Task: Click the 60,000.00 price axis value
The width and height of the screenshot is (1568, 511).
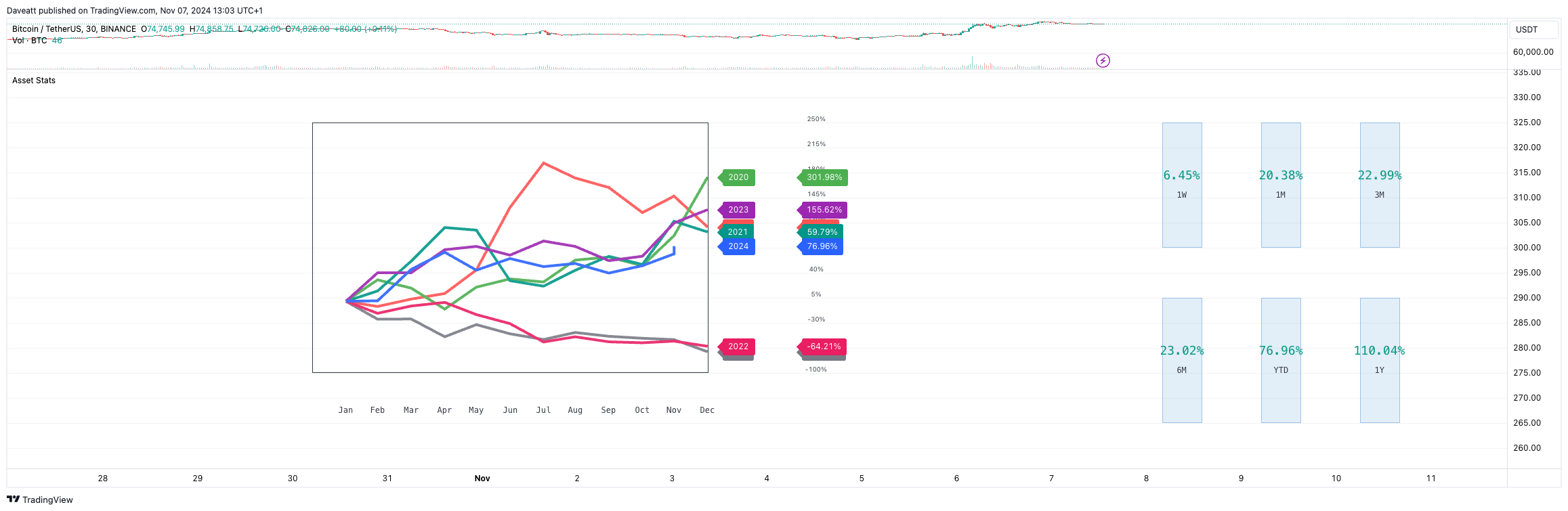Action: [x=1533, y=52]
